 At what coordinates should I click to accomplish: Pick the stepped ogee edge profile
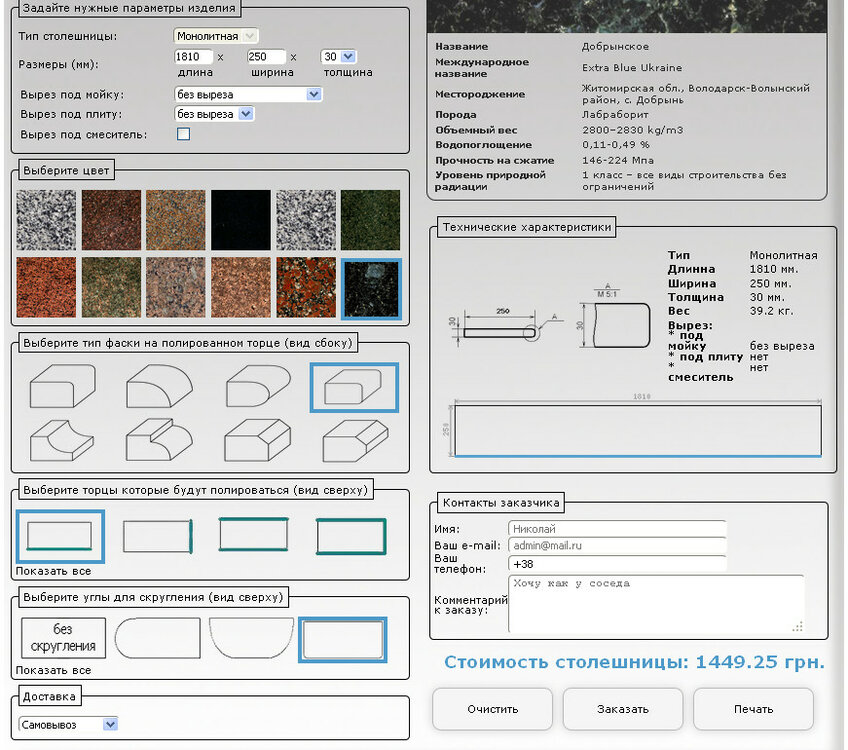click(x=160, y=439)
